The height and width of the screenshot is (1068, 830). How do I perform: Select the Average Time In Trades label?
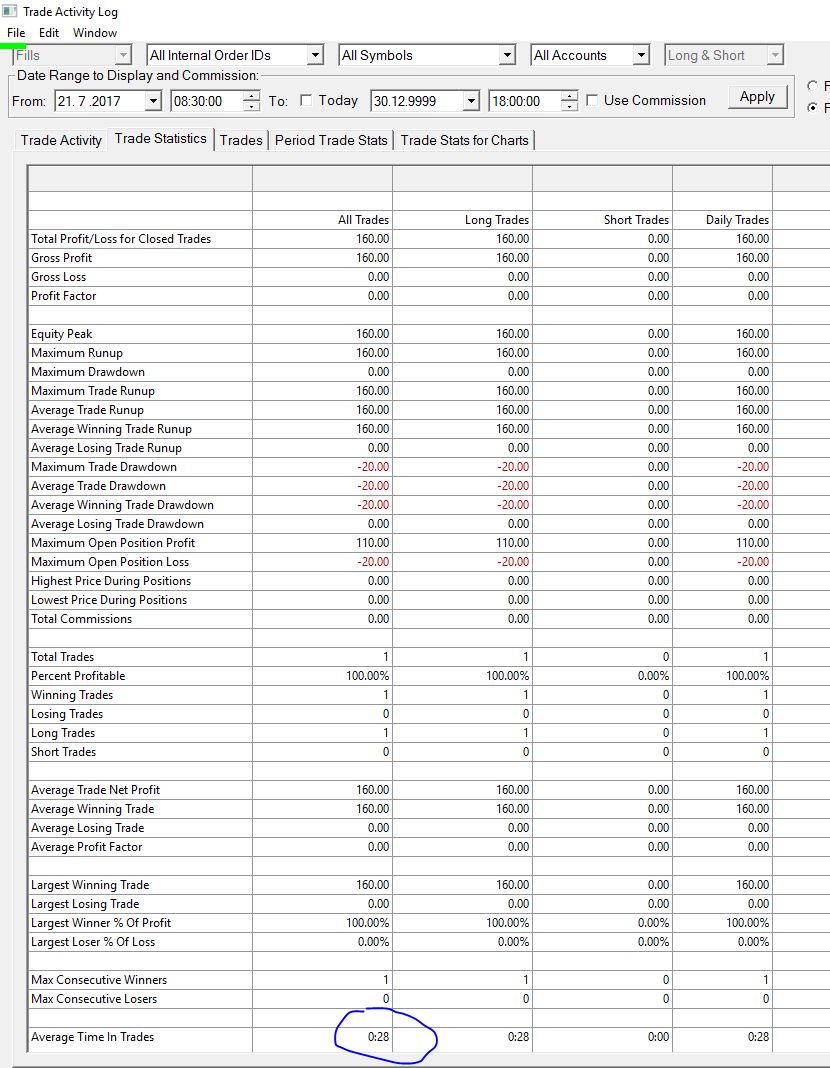(x=93, y=1037)
